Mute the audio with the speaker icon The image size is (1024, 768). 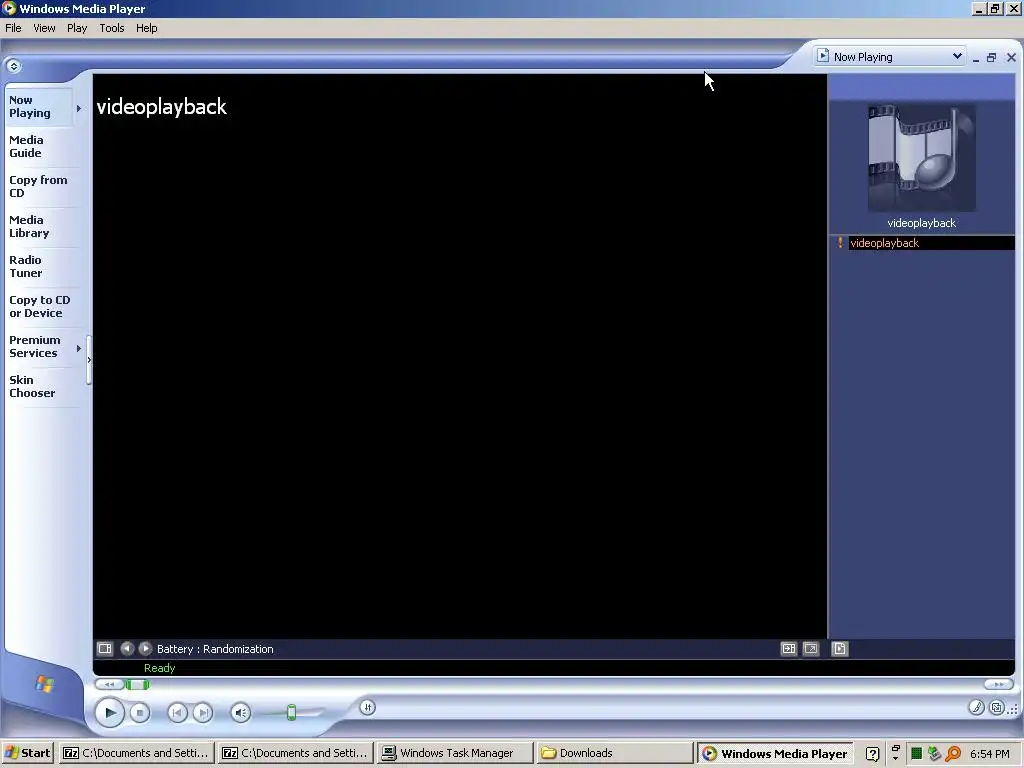(x=241, y=712)
